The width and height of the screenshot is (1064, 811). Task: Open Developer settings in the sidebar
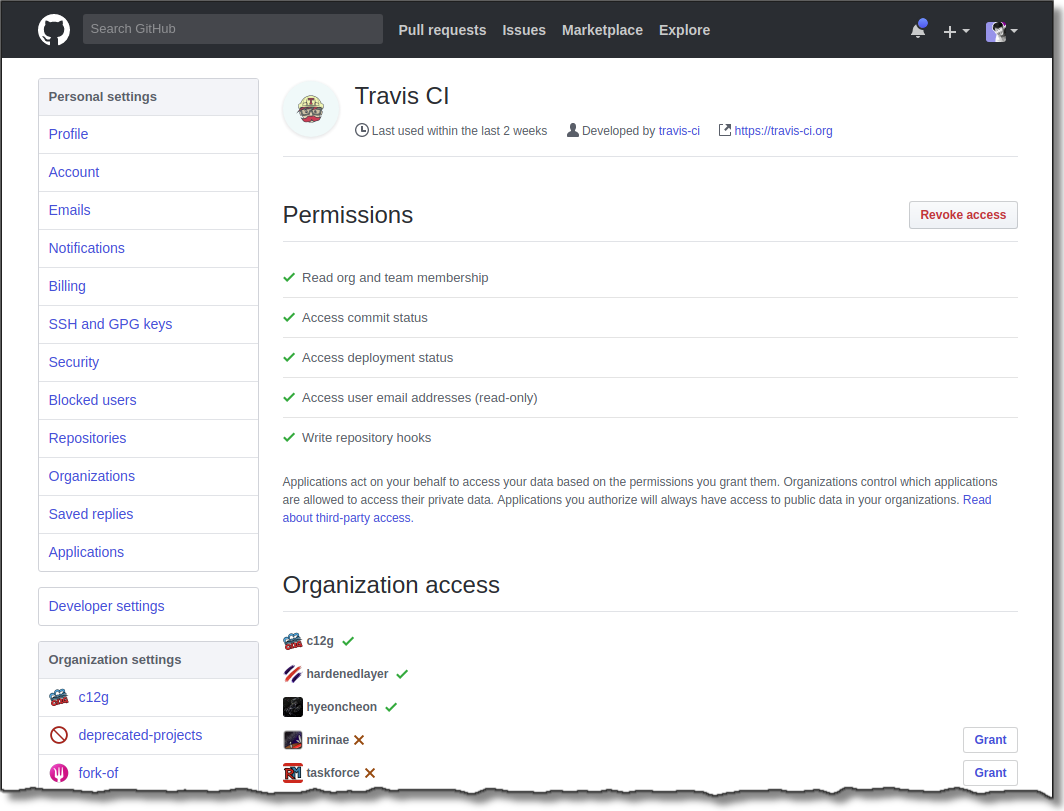tap(106, 606)
